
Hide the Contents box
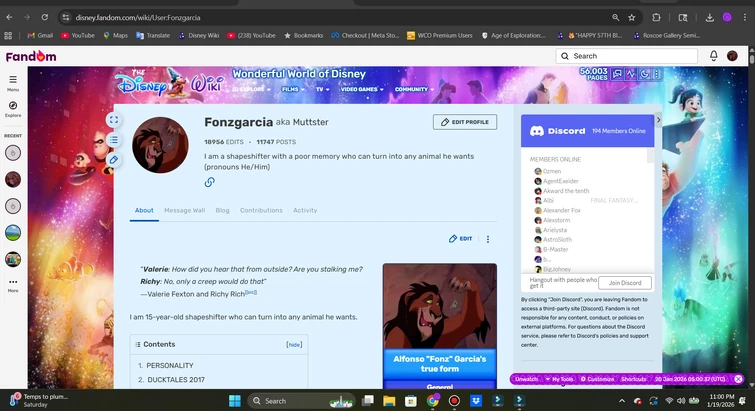click(294, 345)
